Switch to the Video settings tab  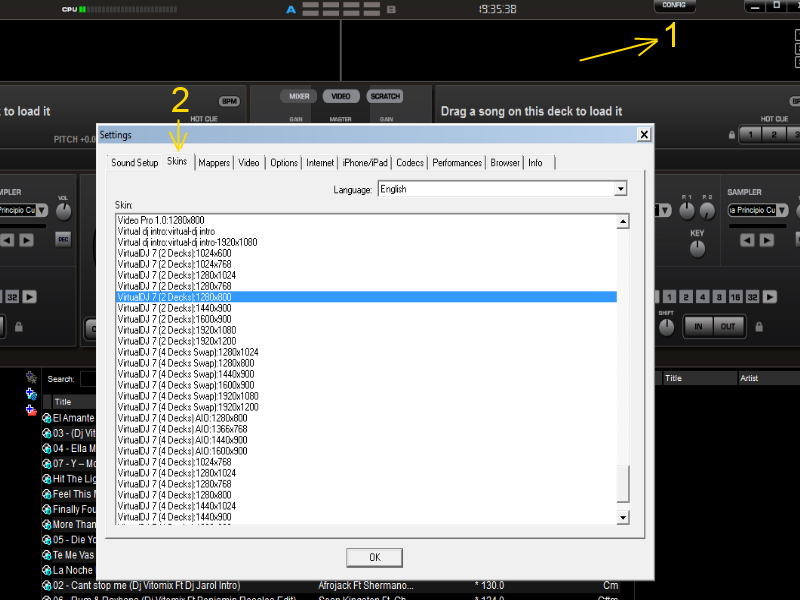(249, 163)
